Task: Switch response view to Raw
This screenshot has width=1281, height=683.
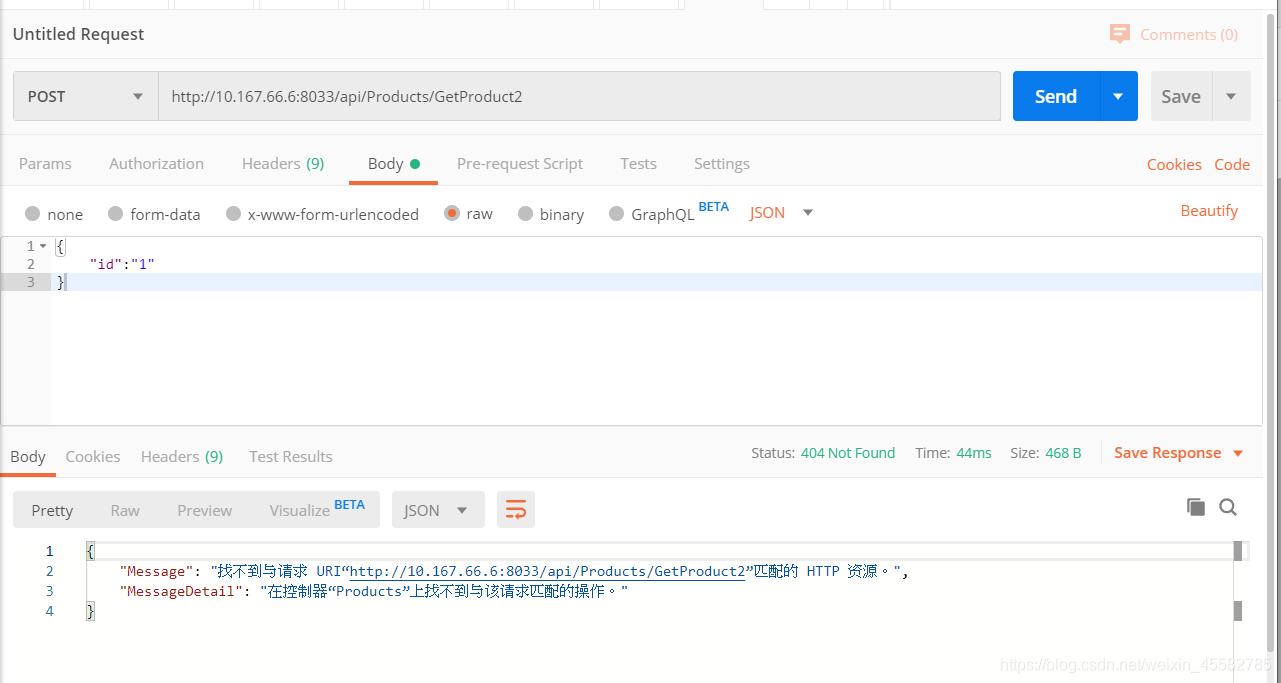Action: tap(125, 510)
